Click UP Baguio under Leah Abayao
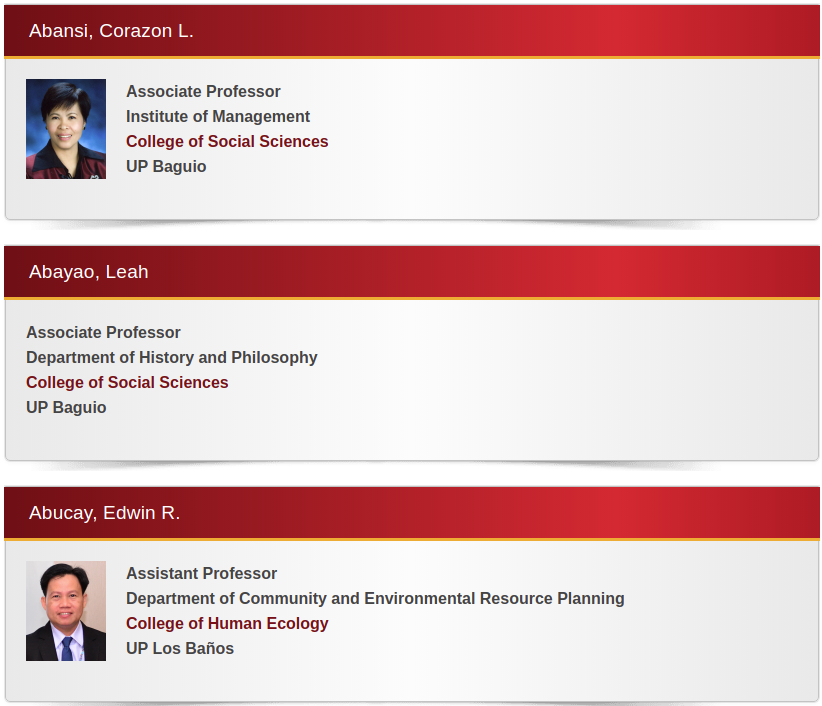The width and height of the screenshot is (822, 706). point(67,408)
